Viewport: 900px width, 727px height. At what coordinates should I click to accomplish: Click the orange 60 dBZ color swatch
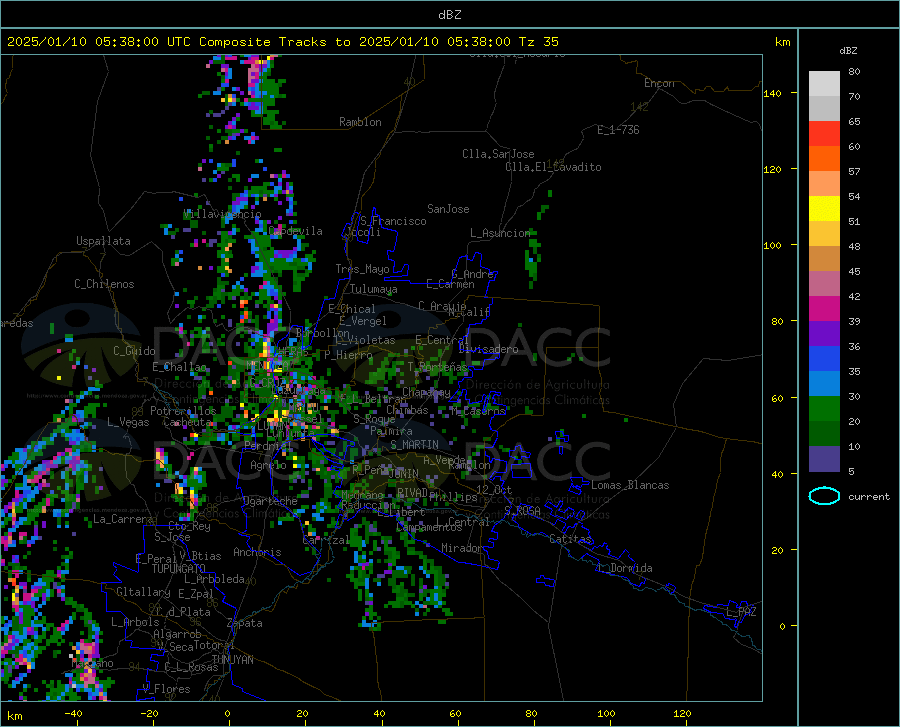824,158
